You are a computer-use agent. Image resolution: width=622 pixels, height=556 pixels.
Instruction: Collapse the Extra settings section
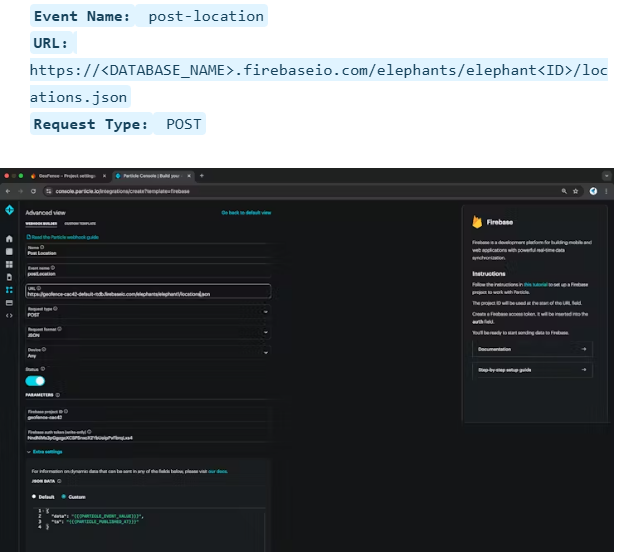click(39, 452)
